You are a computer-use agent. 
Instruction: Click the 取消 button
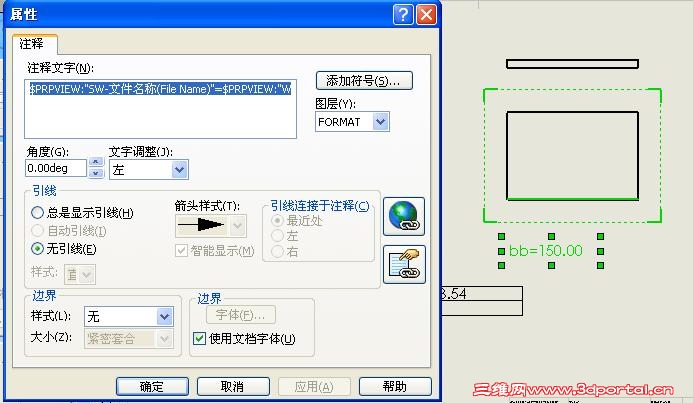pos(233,387)
